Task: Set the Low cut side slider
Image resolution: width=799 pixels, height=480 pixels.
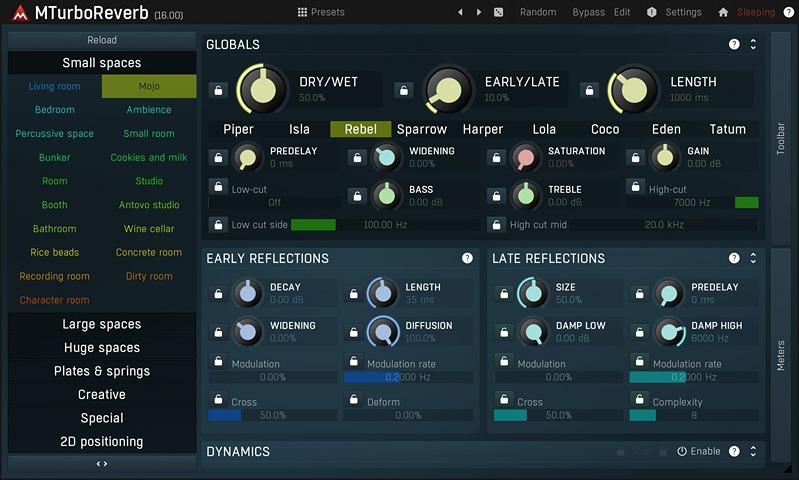Action: (x=385, y=225)
